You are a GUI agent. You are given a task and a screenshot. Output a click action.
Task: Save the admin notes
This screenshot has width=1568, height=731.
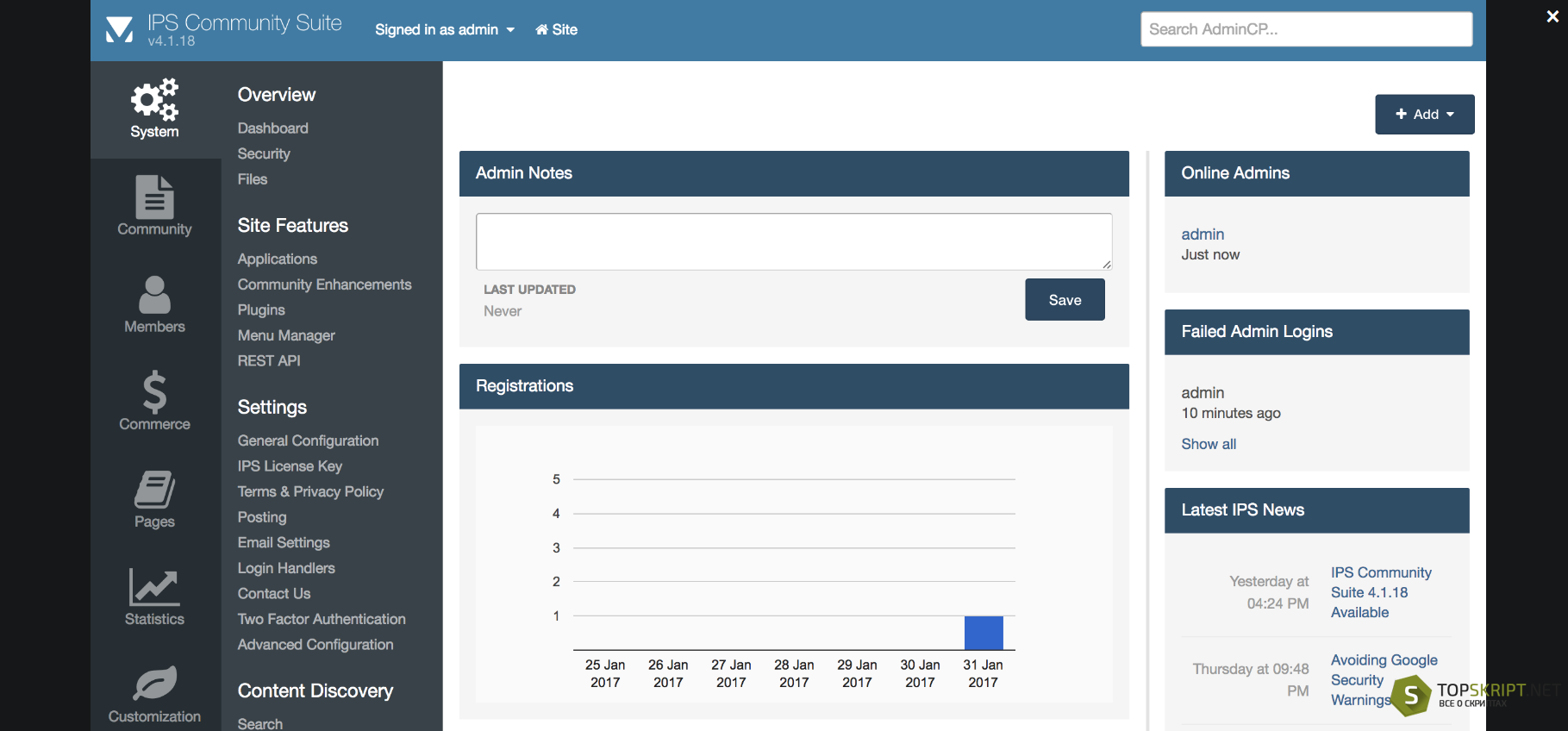click(1065, 300)
